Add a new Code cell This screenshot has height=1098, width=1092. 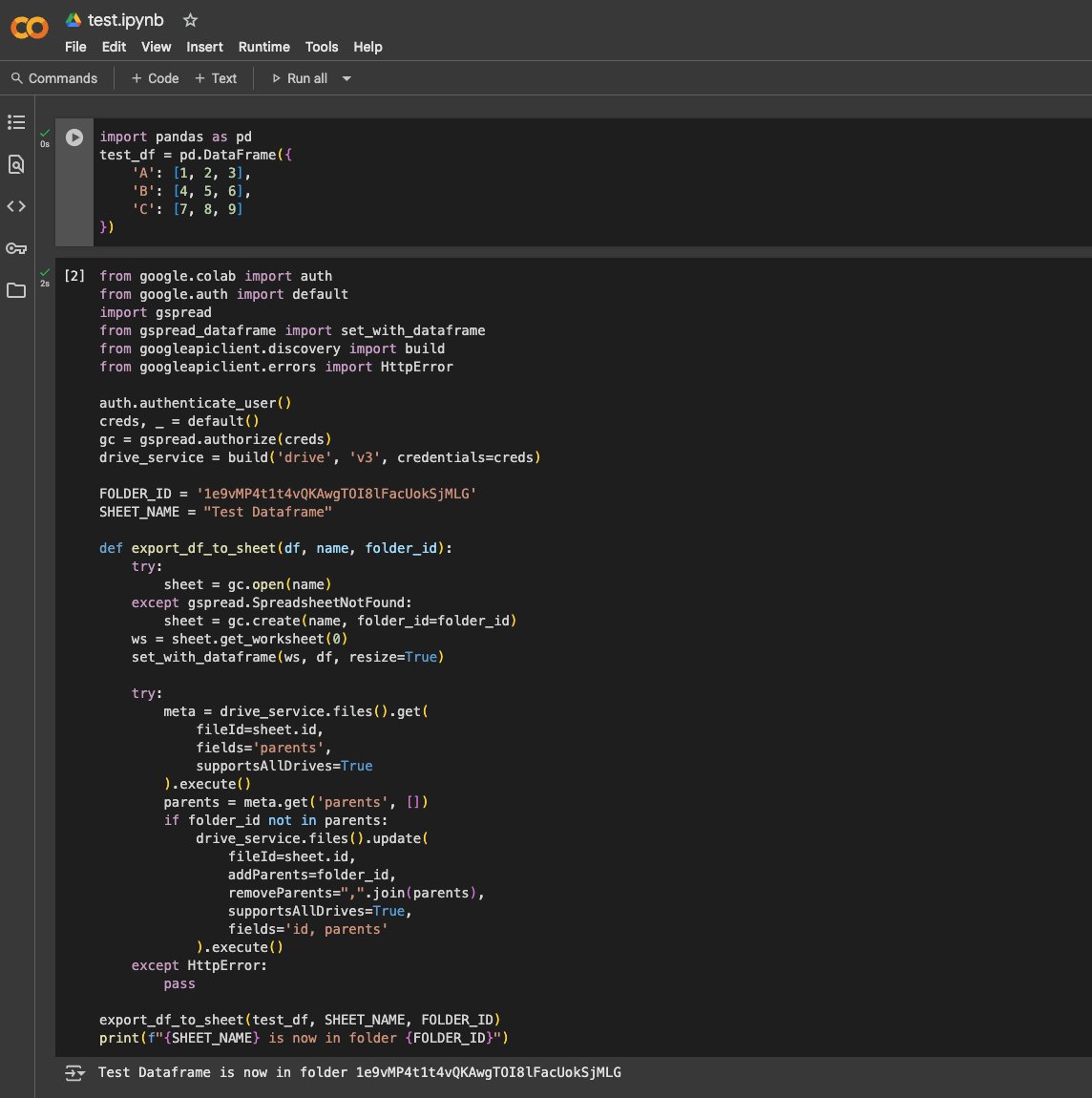pos(156,78)
